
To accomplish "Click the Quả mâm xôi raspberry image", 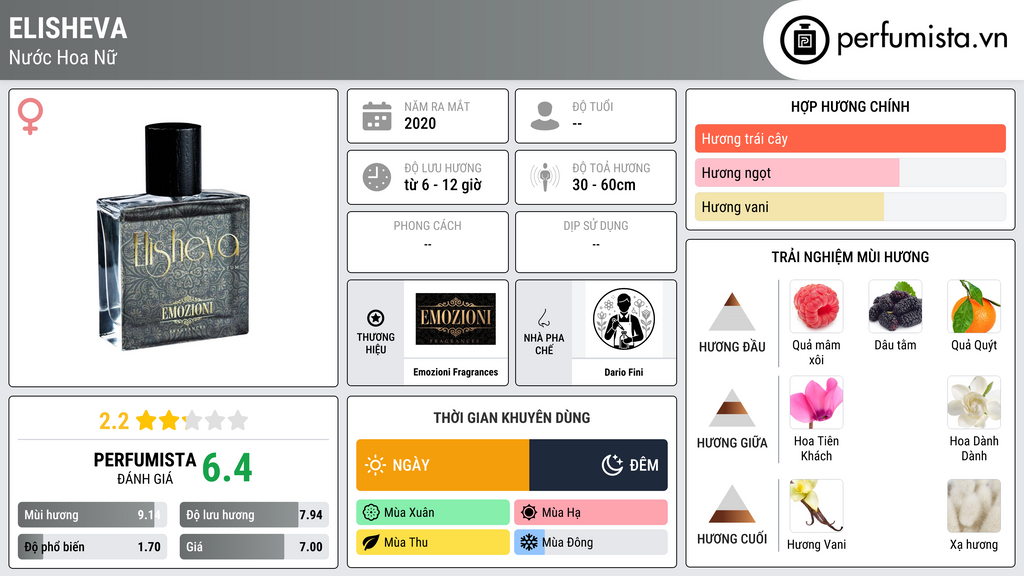I will click(x=816, y=307).
